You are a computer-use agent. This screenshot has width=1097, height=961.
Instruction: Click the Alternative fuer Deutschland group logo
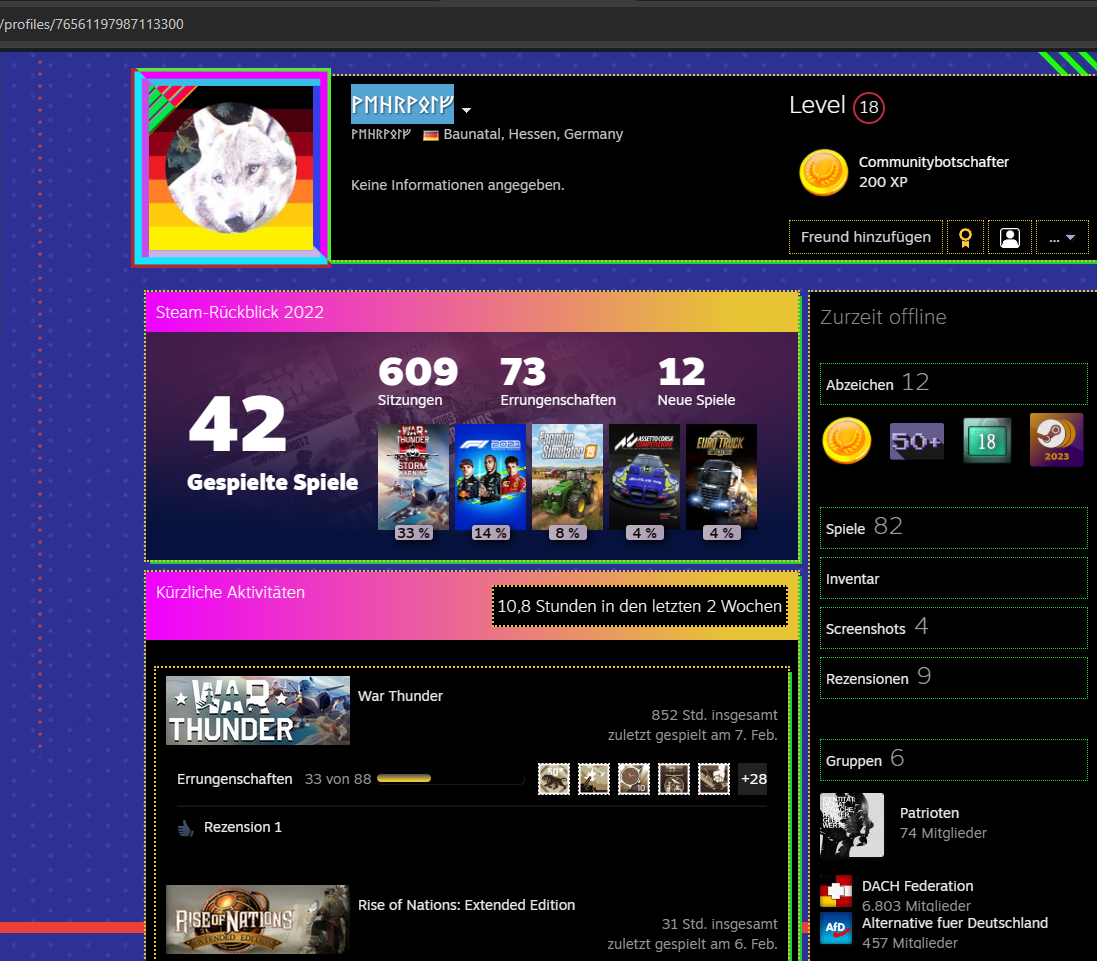835,928
